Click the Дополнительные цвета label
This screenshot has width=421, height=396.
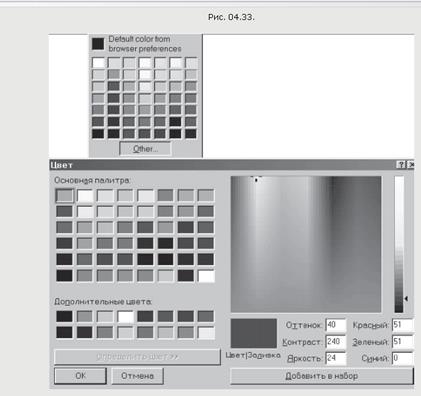[103, 302]
